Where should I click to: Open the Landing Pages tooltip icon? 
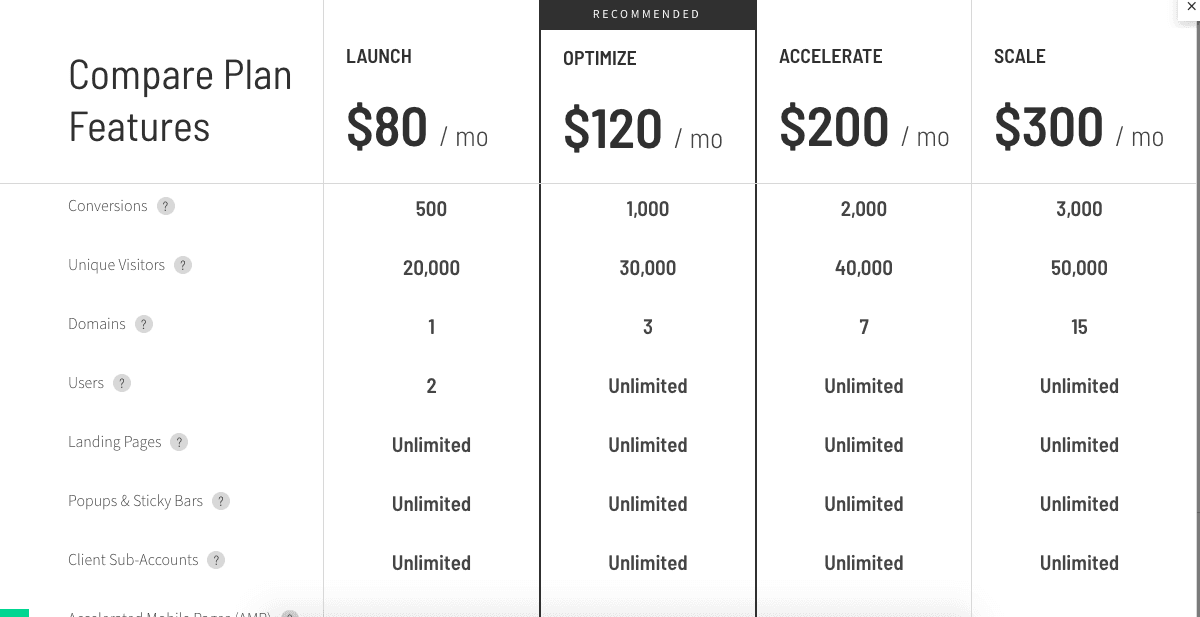point(179,442)
